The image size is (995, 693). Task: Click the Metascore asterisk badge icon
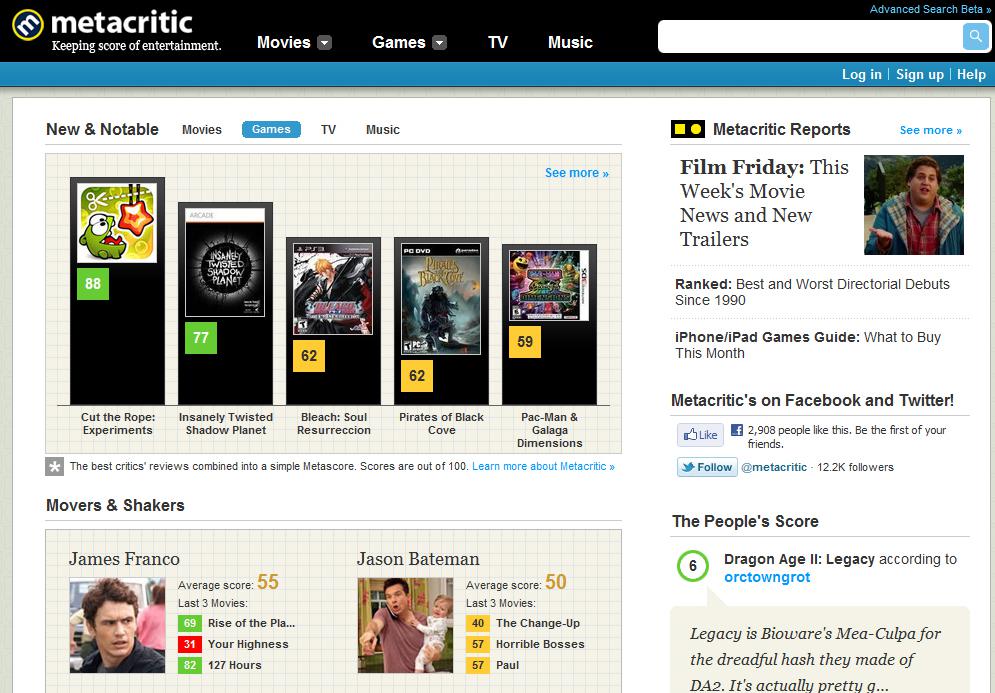click(x=55, y=466)
